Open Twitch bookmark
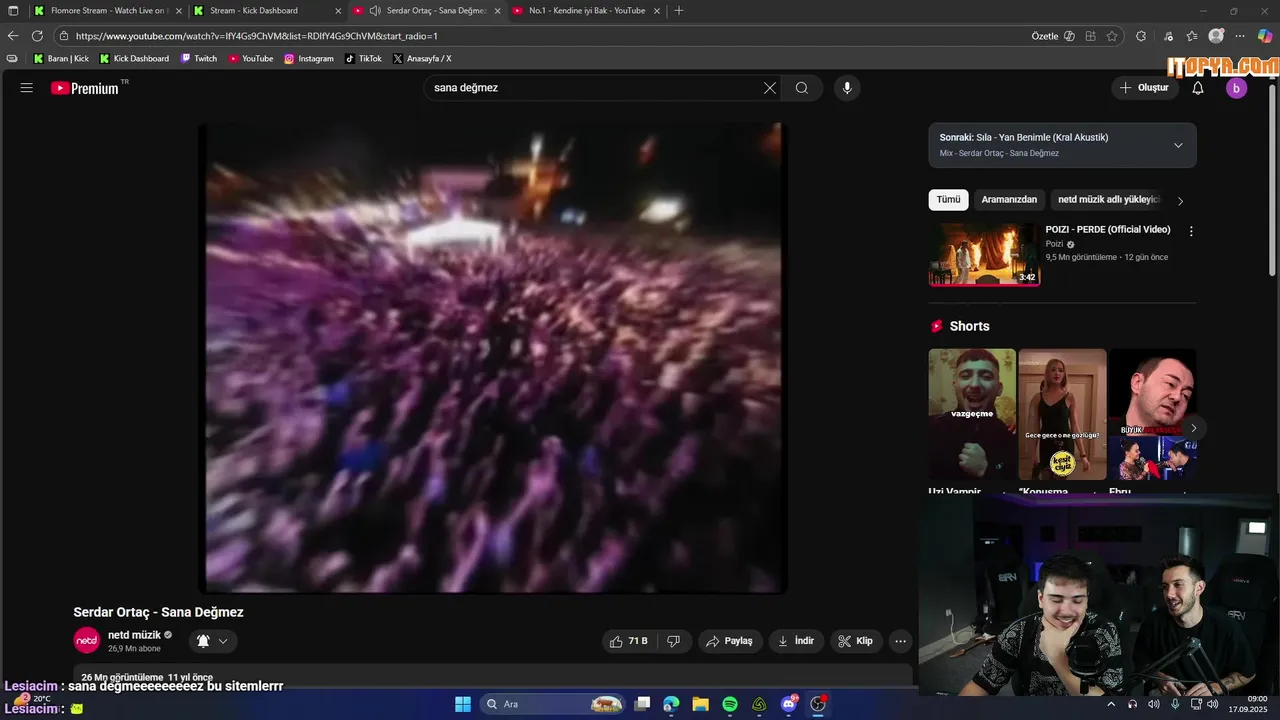The width and height of the screenshot is (1280, 720). pos(198,59)
